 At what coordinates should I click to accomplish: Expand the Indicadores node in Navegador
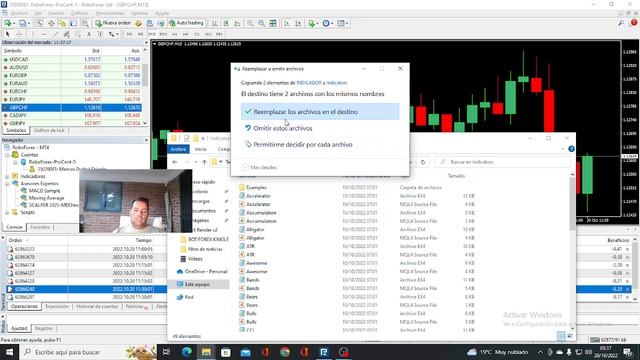(7, 176)
